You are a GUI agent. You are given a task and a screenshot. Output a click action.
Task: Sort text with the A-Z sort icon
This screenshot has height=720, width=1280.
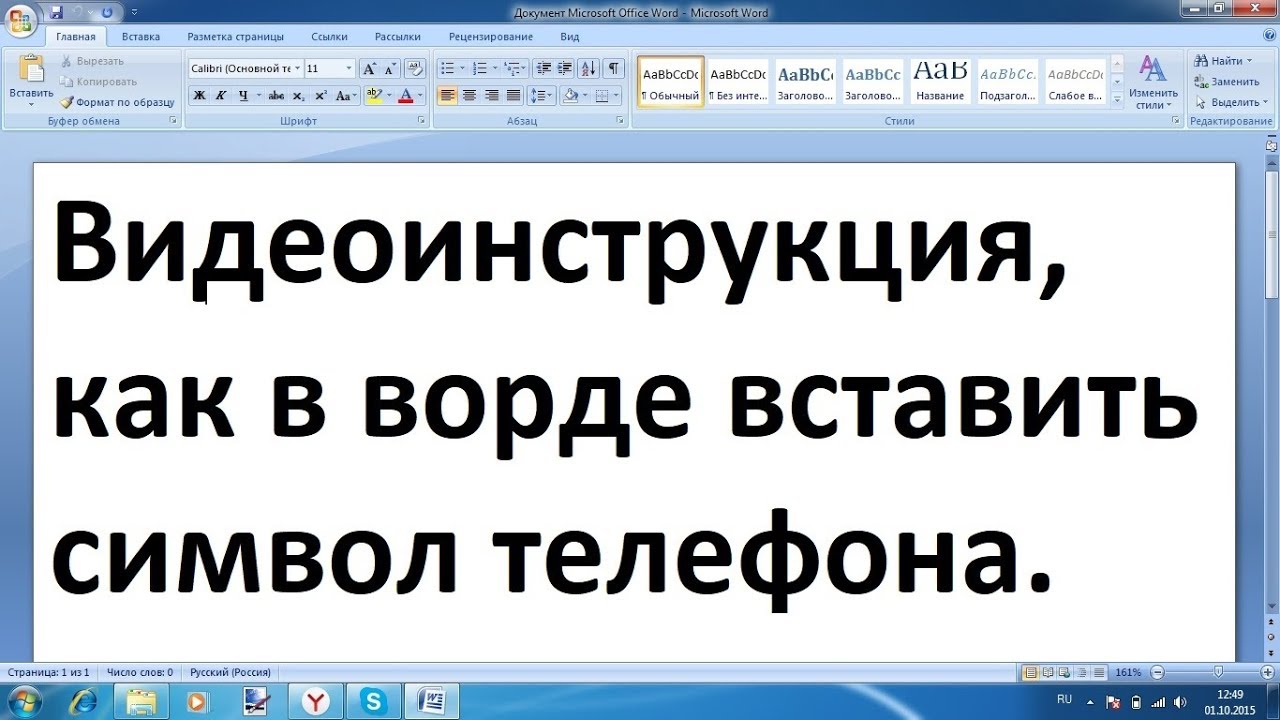coord(589,69)
